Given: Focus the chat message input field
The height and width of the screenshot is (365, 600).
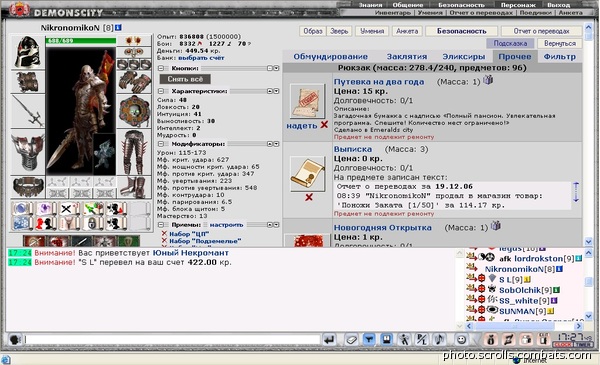Looking at the screenshot, I should [x=172, y=339].
